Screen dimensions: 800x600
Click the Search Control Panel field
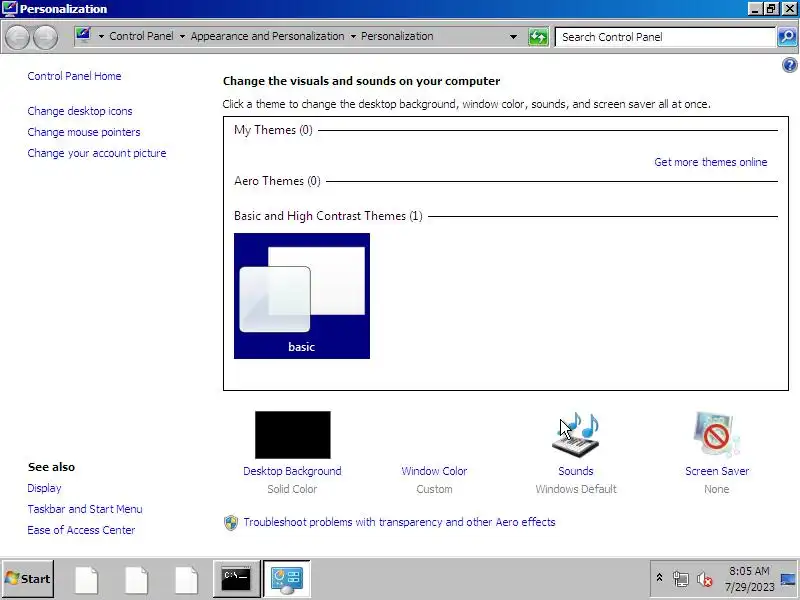coord(665,37)
